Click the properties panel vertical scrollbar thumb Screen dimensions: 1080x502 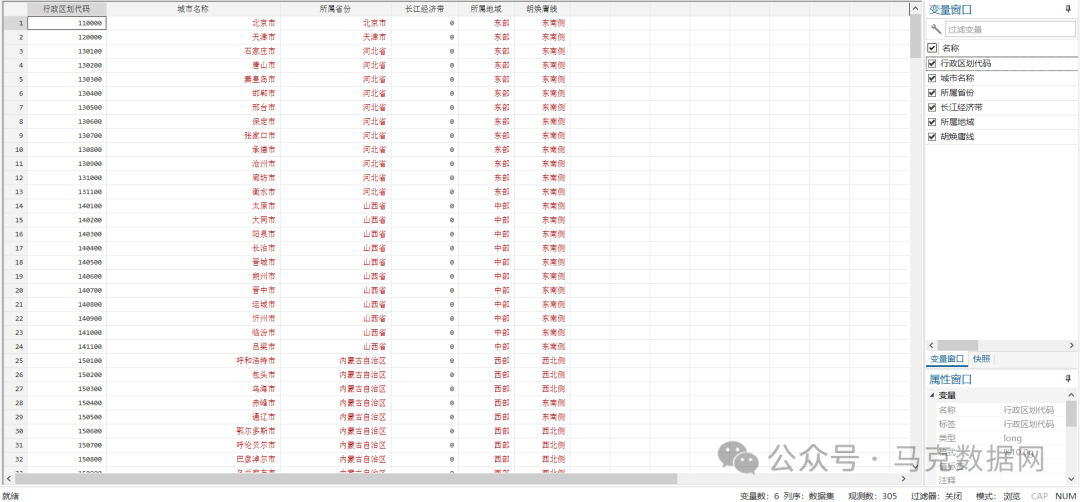tap(1071, 414)
